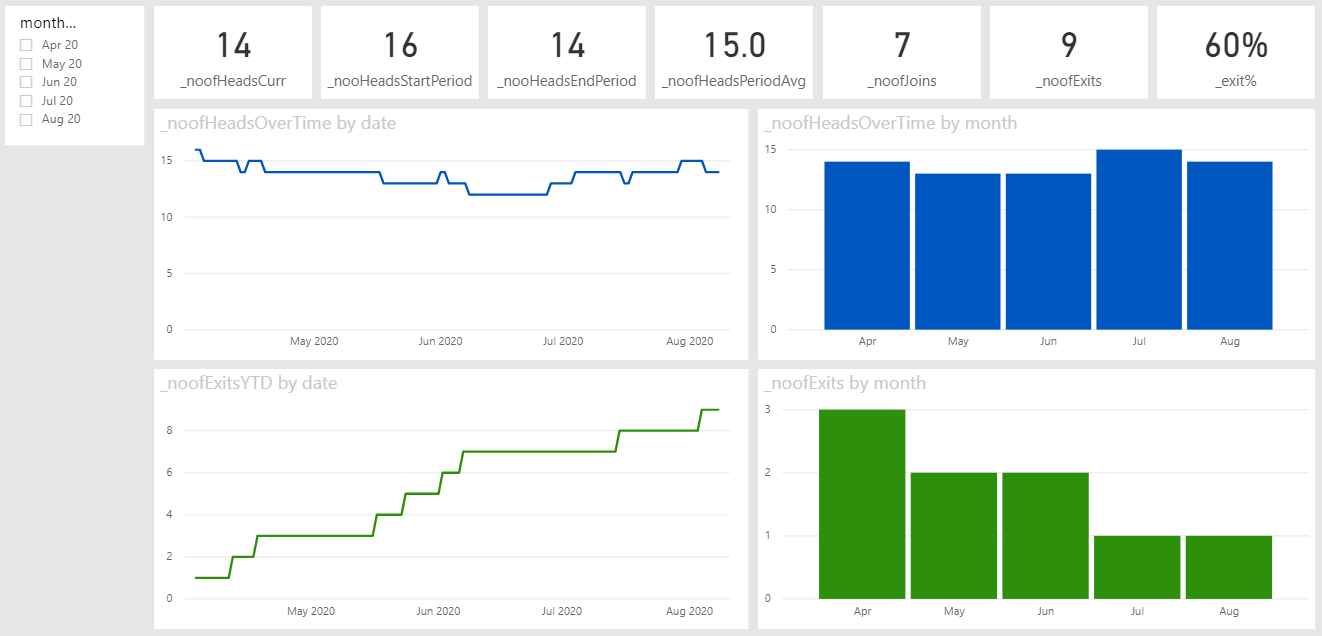Click the _noofHeadsOverTime by date chart title

(x=278, y=124)
